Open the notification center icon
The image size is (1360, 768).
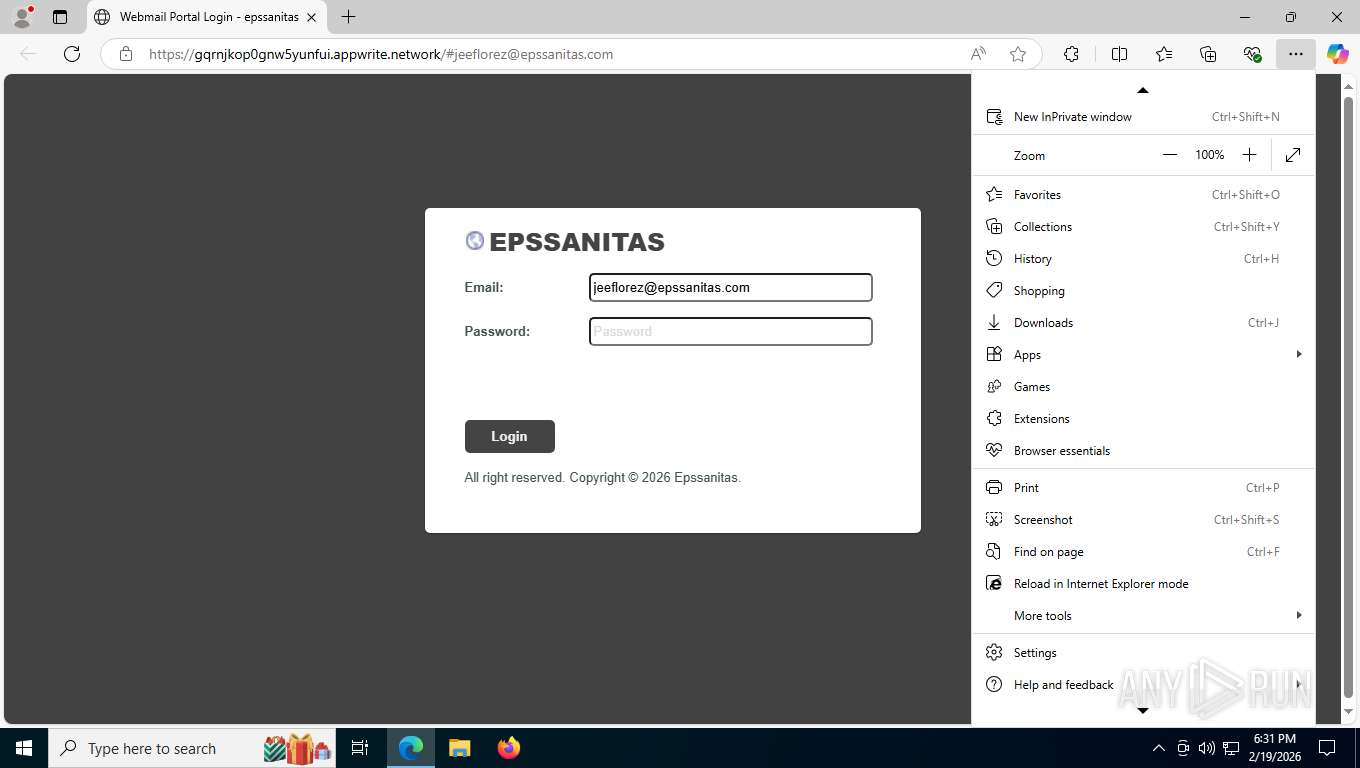pos(1327,748)
